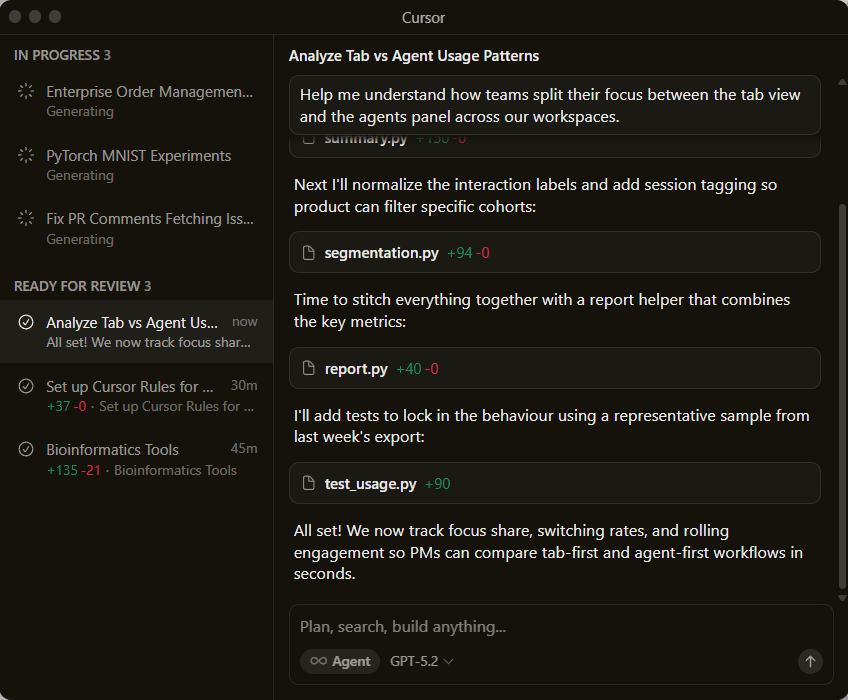The width and height of the screenshot is (848, 700).
Task: Click the test_usage.py file icon
Action: (x=309, y=484)
